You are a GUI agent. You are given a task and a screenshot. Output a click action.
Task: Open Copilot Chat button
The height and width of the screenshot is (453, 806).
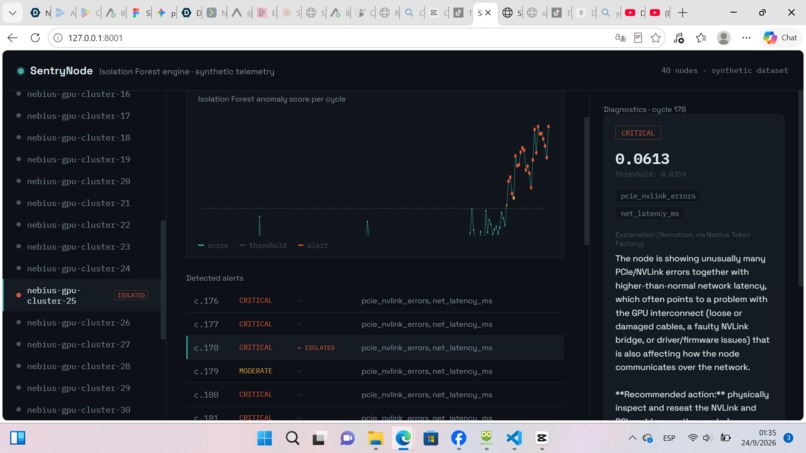coord(780,38)
